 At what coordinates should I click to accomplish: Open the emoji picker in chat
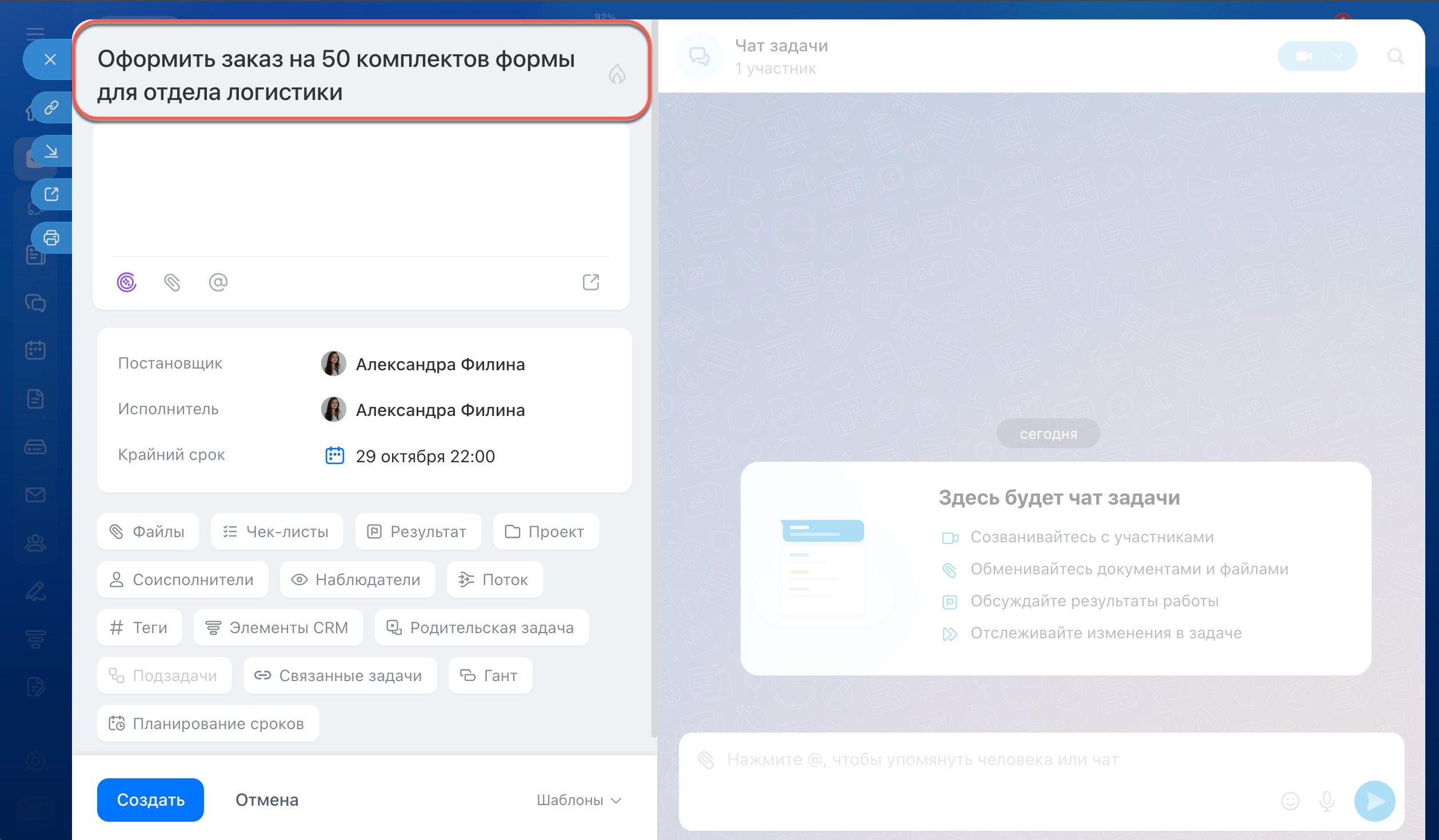(x=1290, y=801)
